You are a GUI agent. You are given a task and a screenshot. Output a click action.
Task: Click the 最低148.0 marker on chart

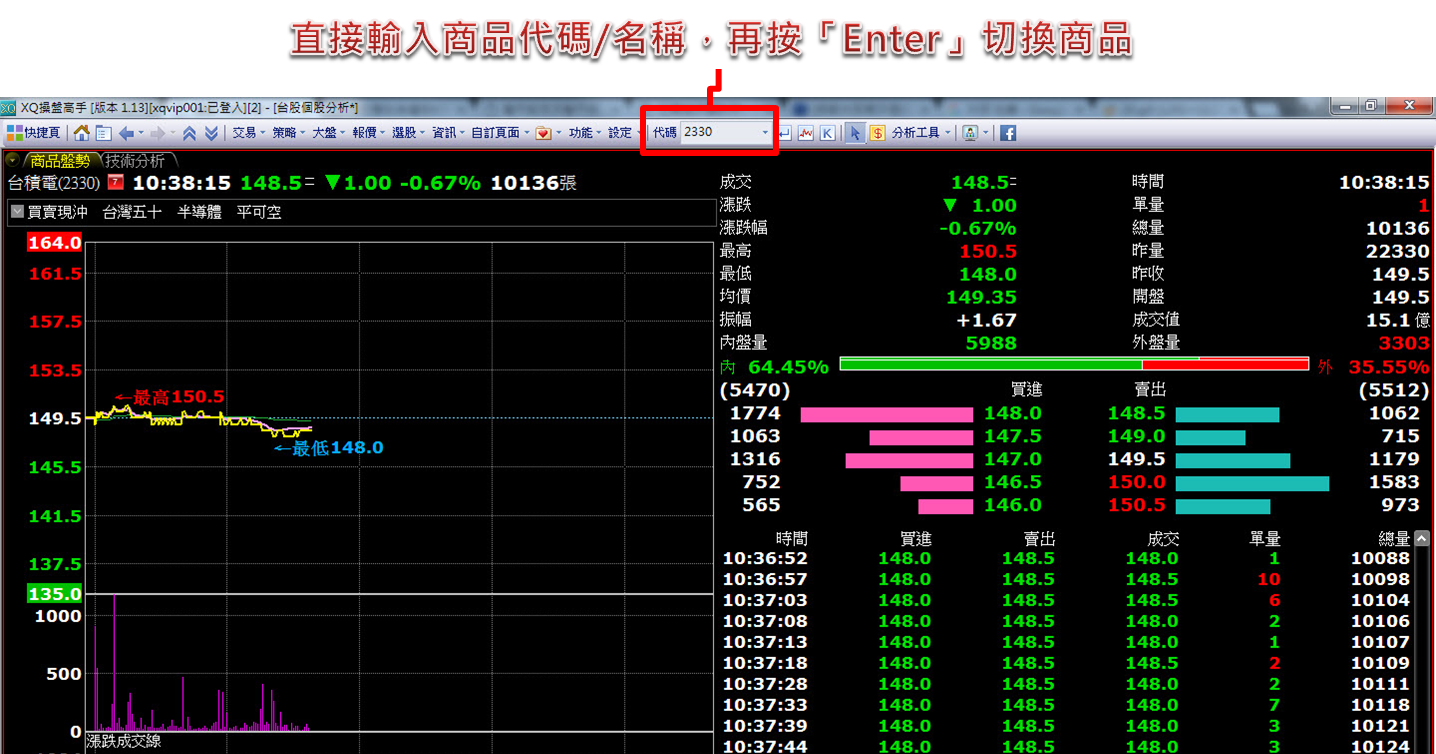pos(328,448)
